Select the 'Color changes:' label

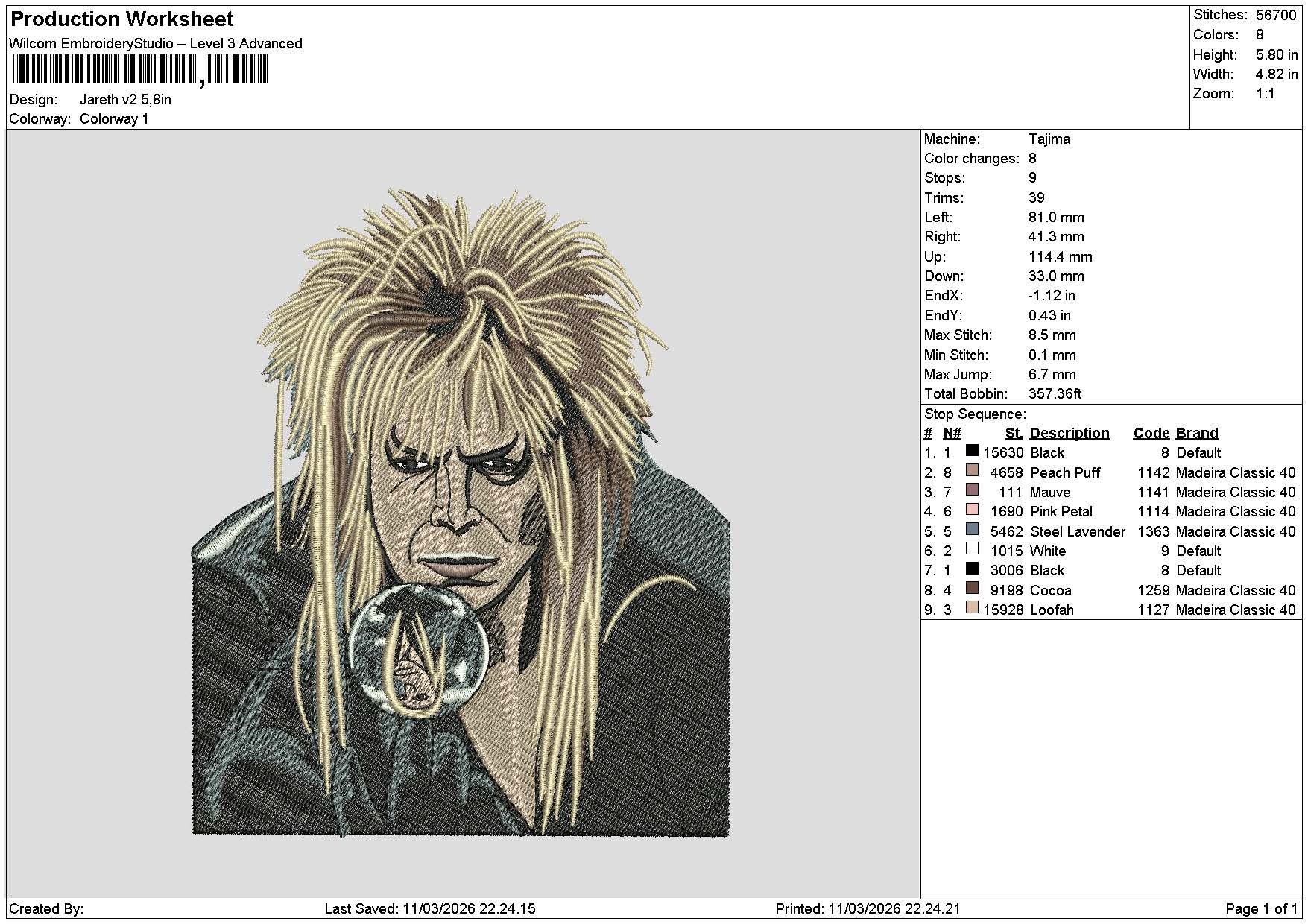point(972,159)
